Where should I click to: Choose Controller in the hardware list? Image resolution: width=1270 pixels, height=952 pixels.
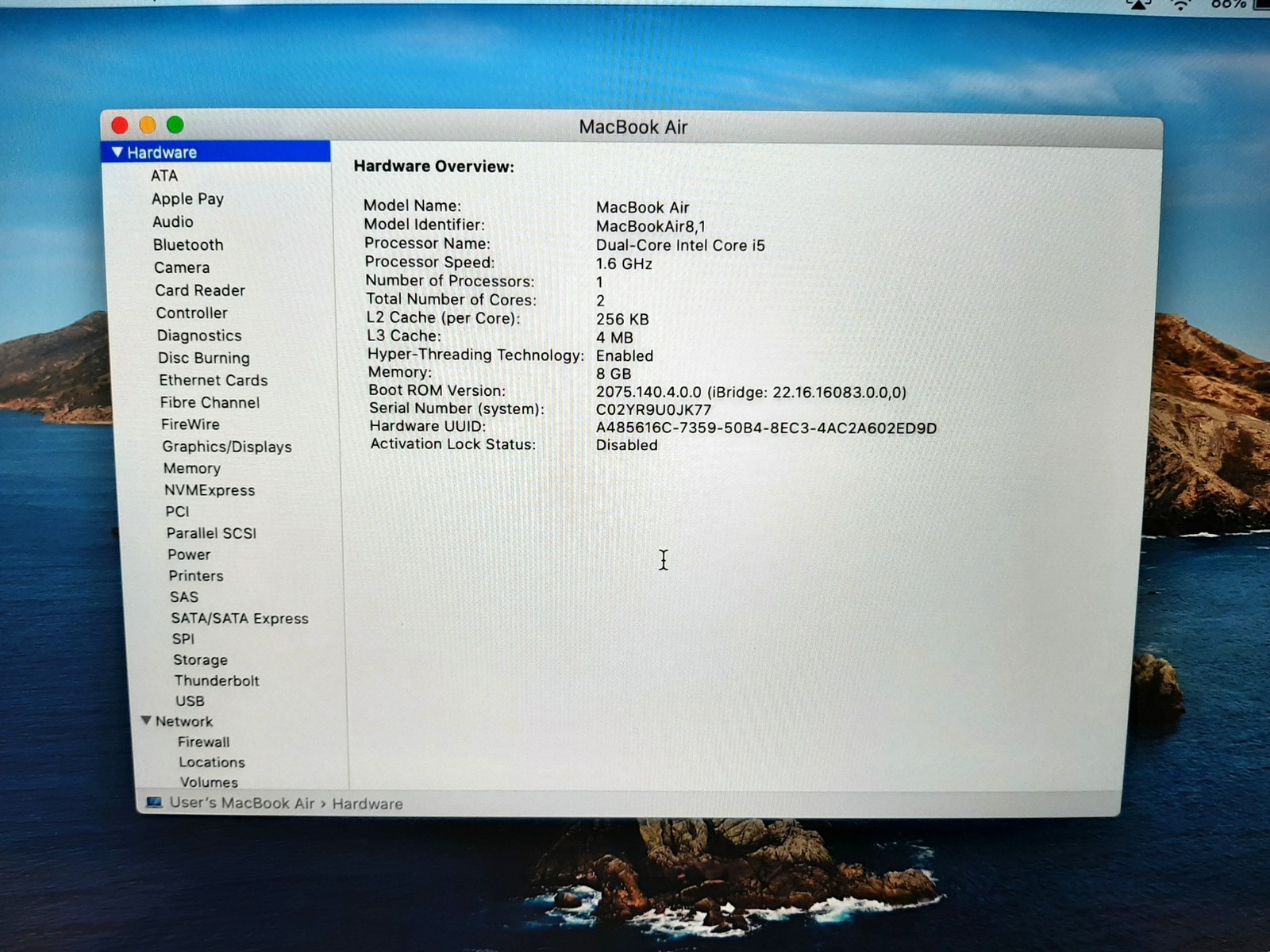(192, 313)
